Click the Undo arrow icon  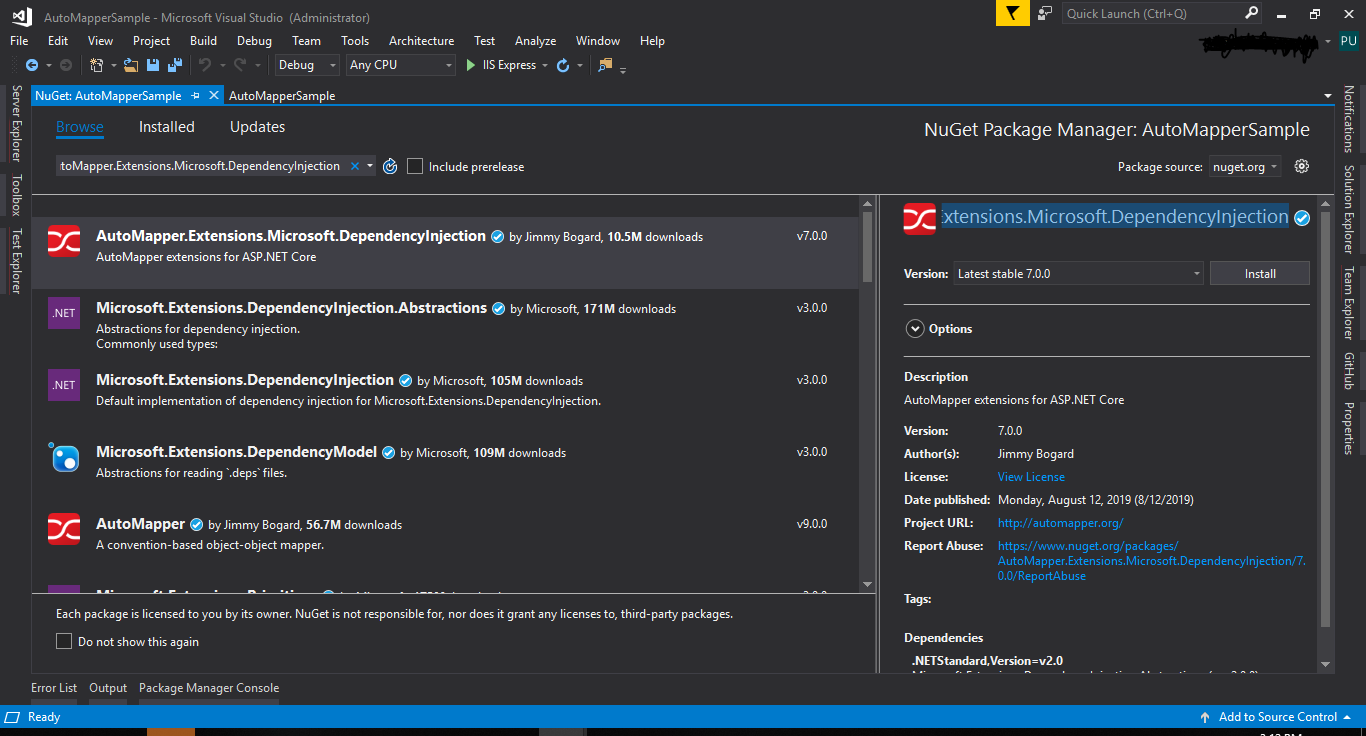coord(204,65)
